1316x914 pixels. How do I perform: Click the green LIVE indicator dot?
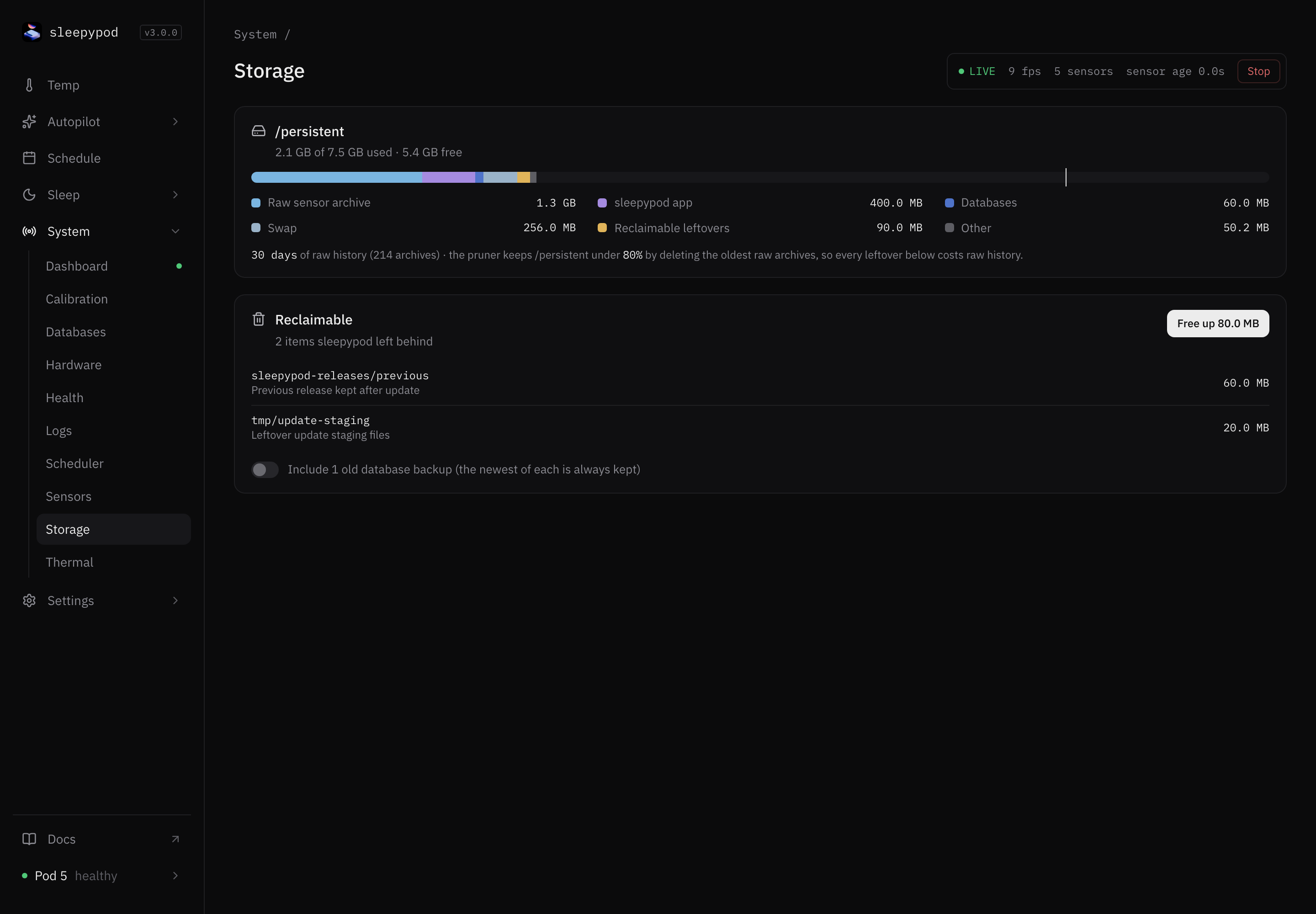pyautogui.click(x=961, y=71)
